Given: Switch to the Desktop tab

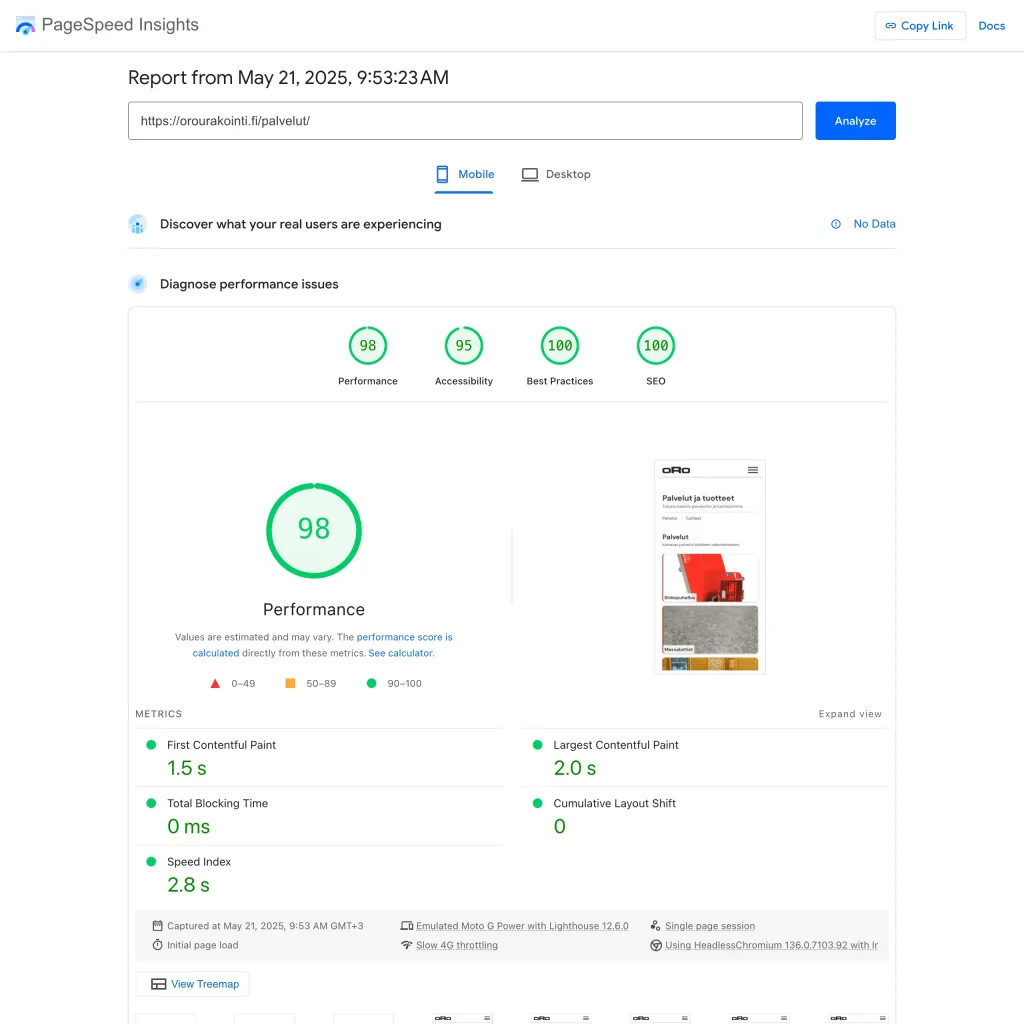Looking at the screenshot, I should pyautogui.click(x=556, y=173).
